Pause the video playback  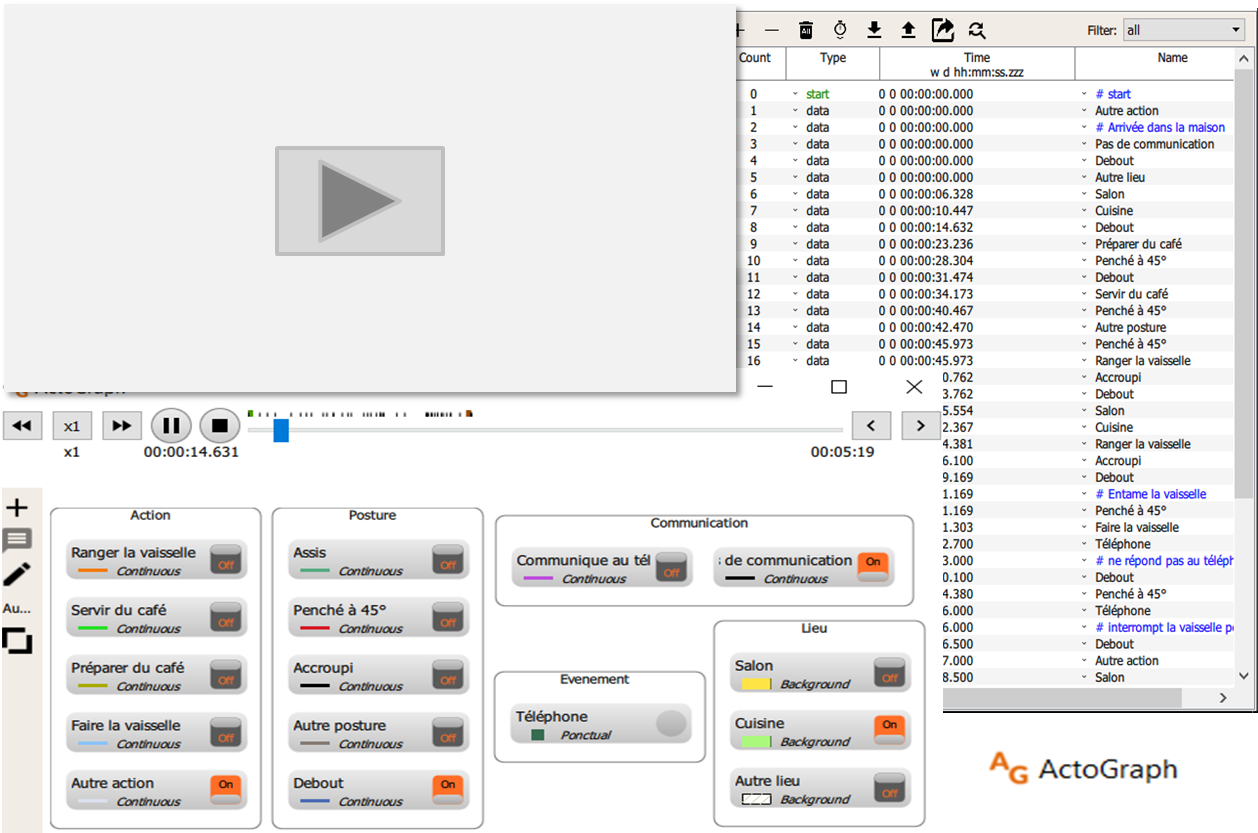171,426
